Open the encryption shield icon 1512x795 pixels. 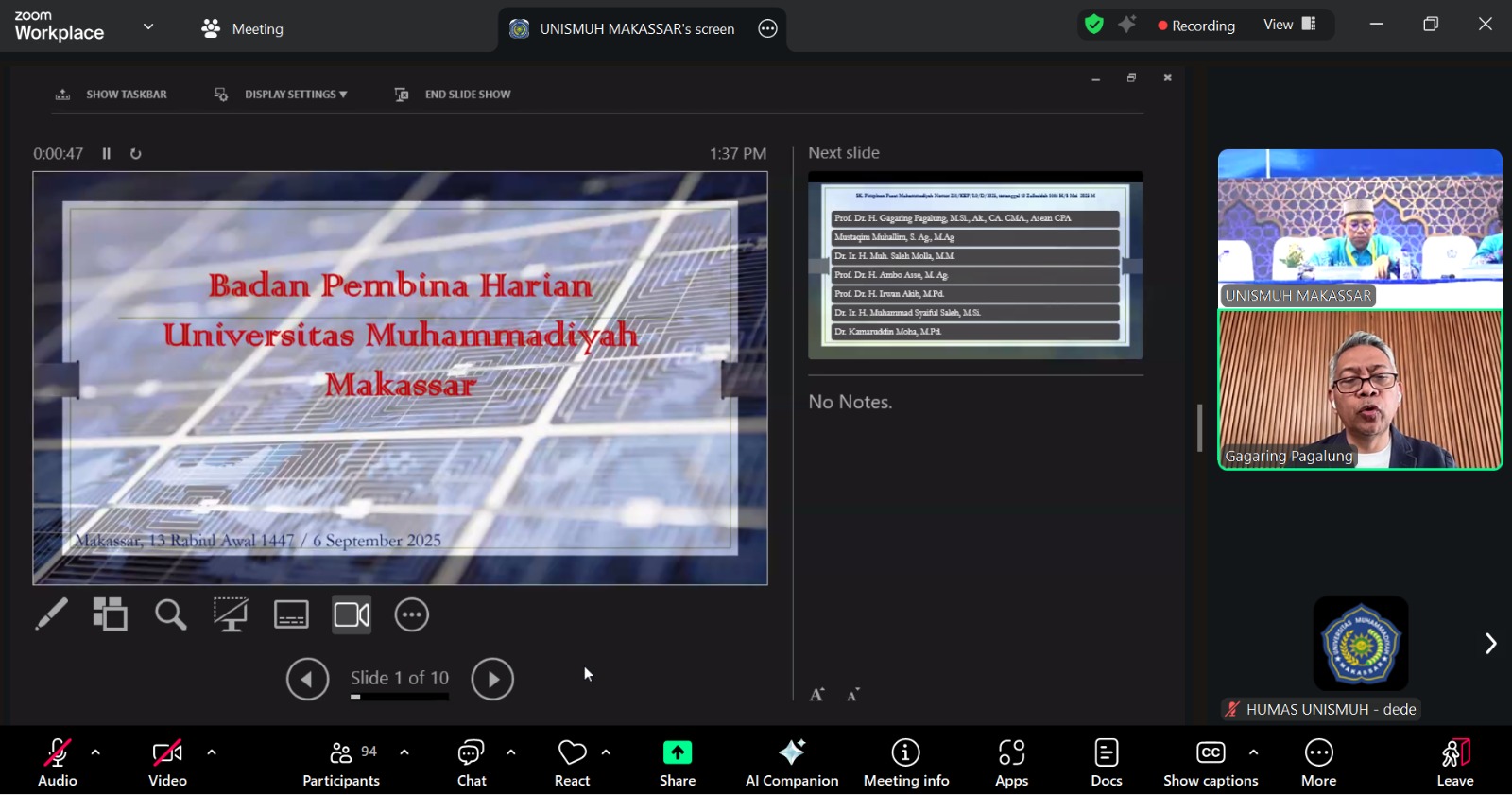click(1094, 26)
